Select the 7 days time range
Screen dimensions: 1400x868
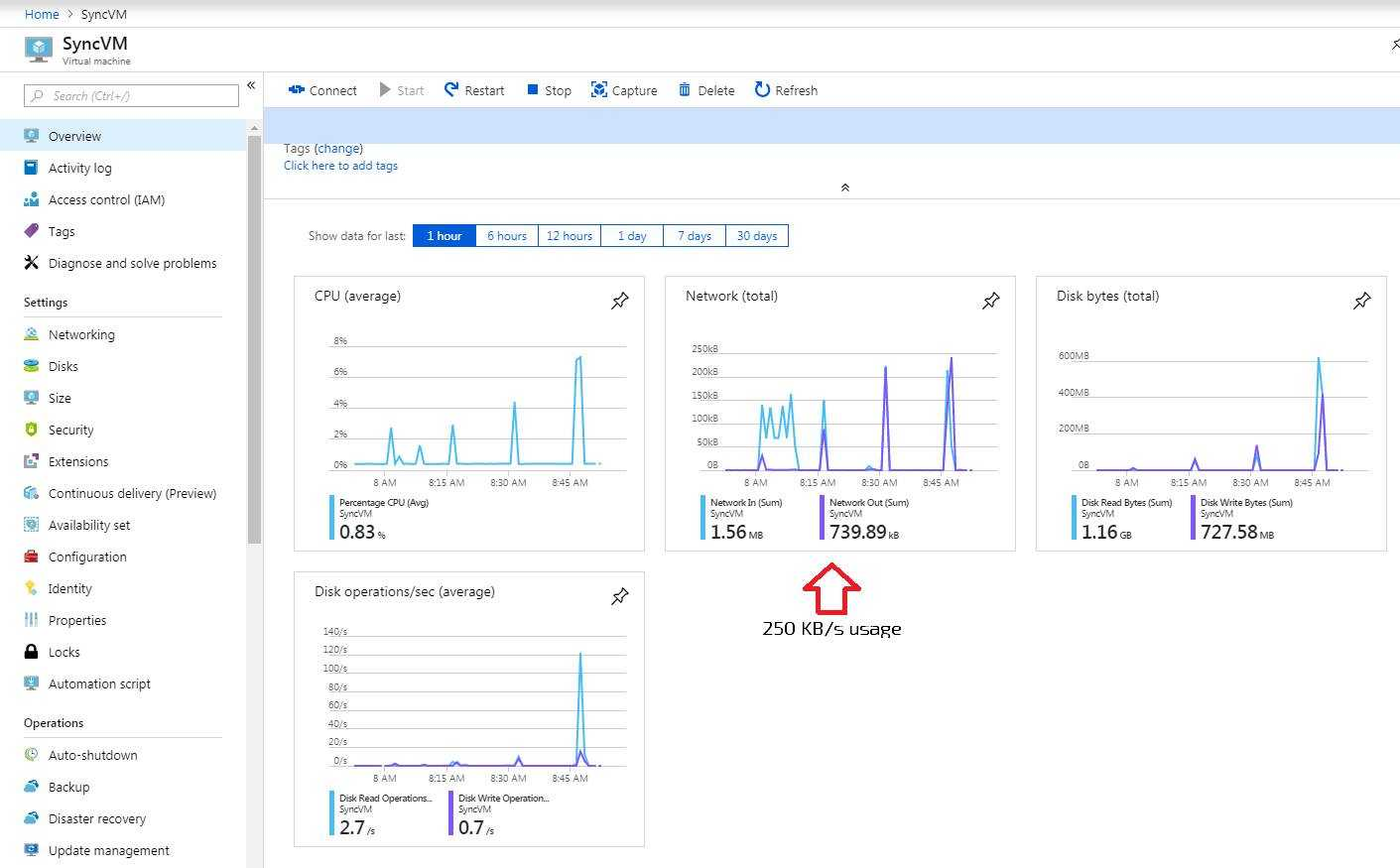coord(695,236)
